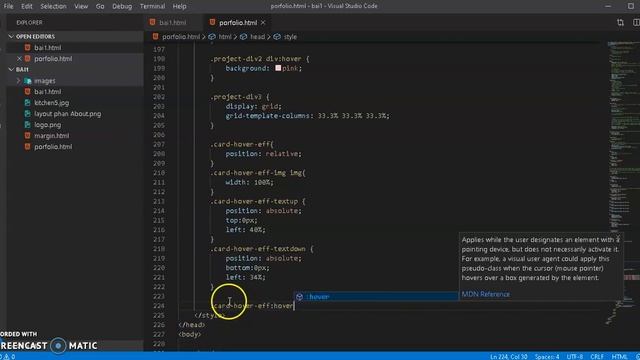Open the Edit menu
This screenshot has height=360, width=640.
[27, 6]
